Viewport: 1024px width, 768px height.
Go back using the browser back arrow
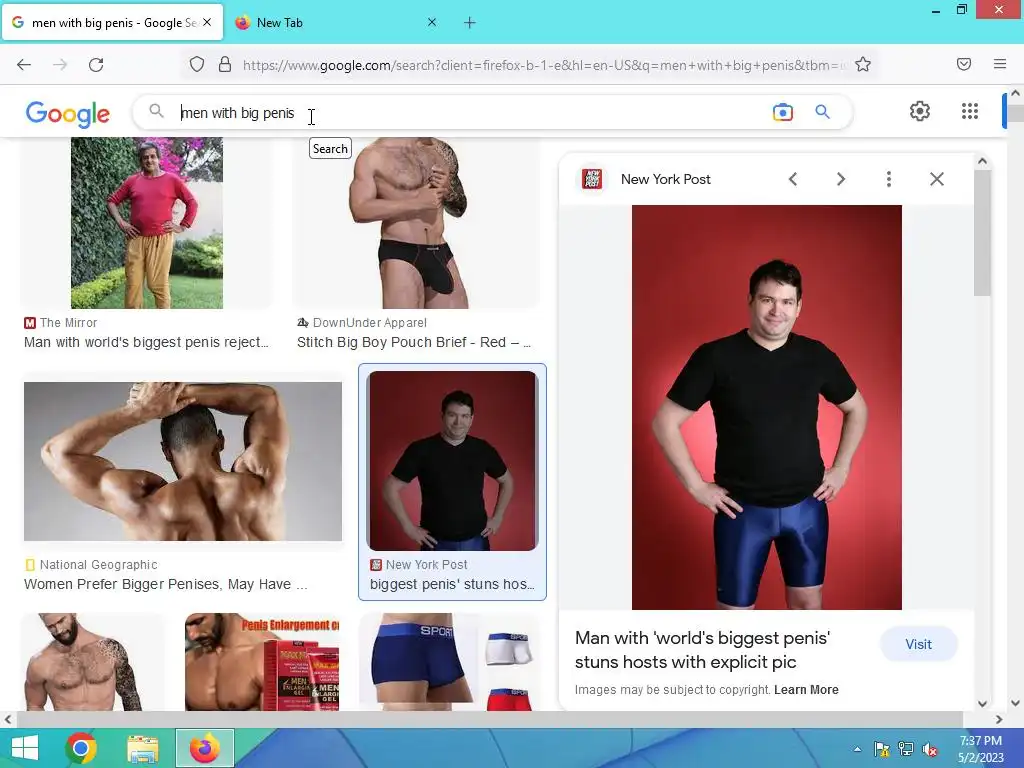coord(24,65)
